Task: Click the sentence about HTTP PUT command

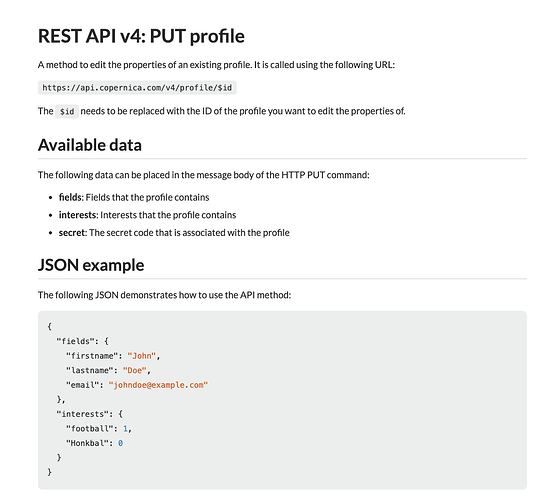Action: tap(204, 175)
